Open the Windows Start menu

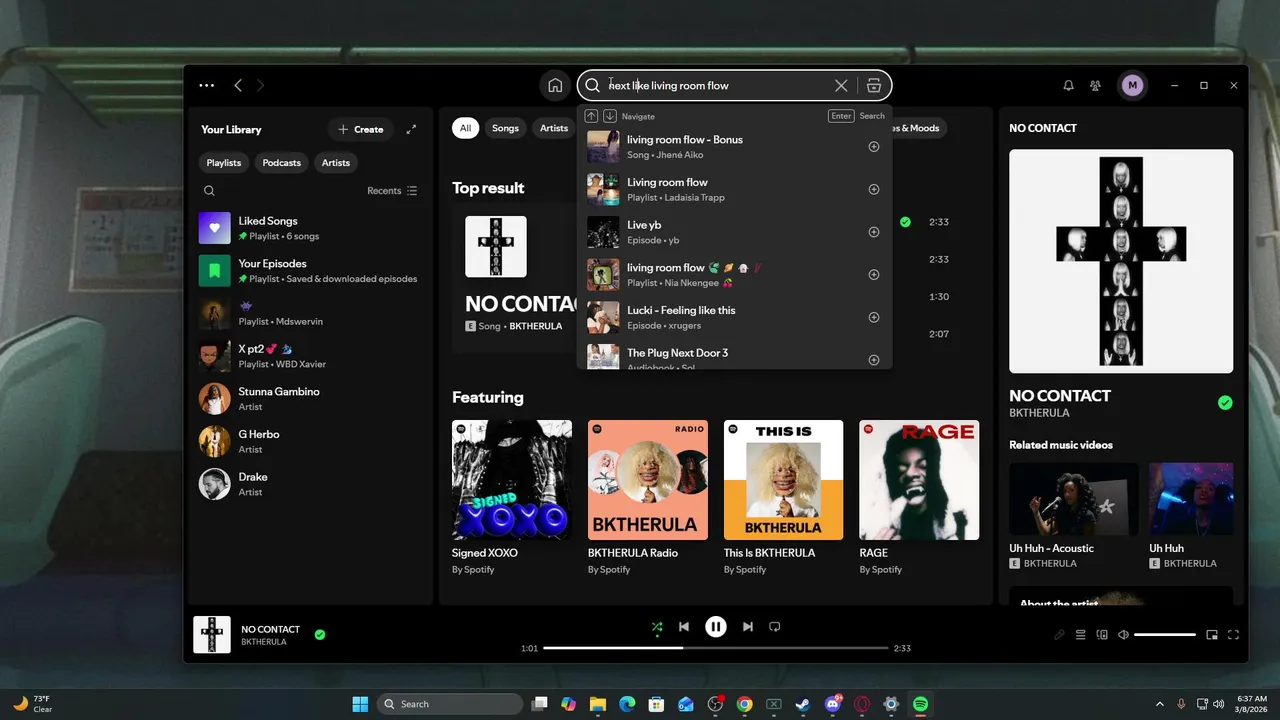(x=360, y=704)
